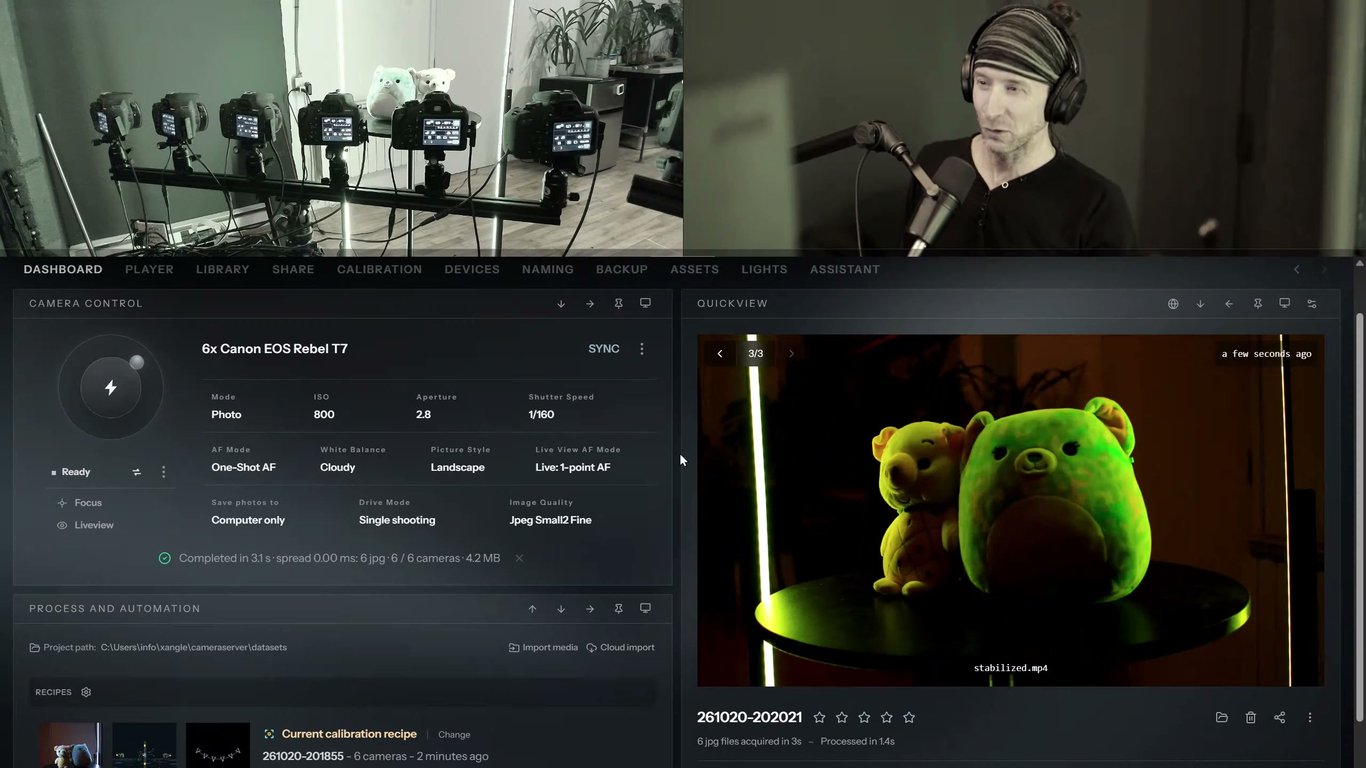The width and height of the screenshot is (1366, 768).
Task: Move Process and Automation panel up
Action: point(533,608)
